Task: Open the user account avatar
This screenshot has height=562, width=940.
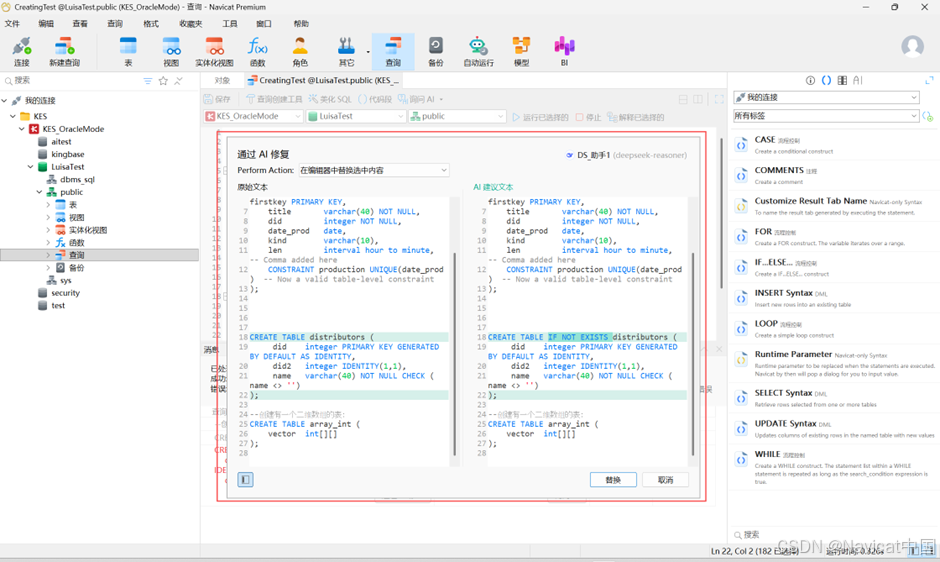Action: [912, 47]
